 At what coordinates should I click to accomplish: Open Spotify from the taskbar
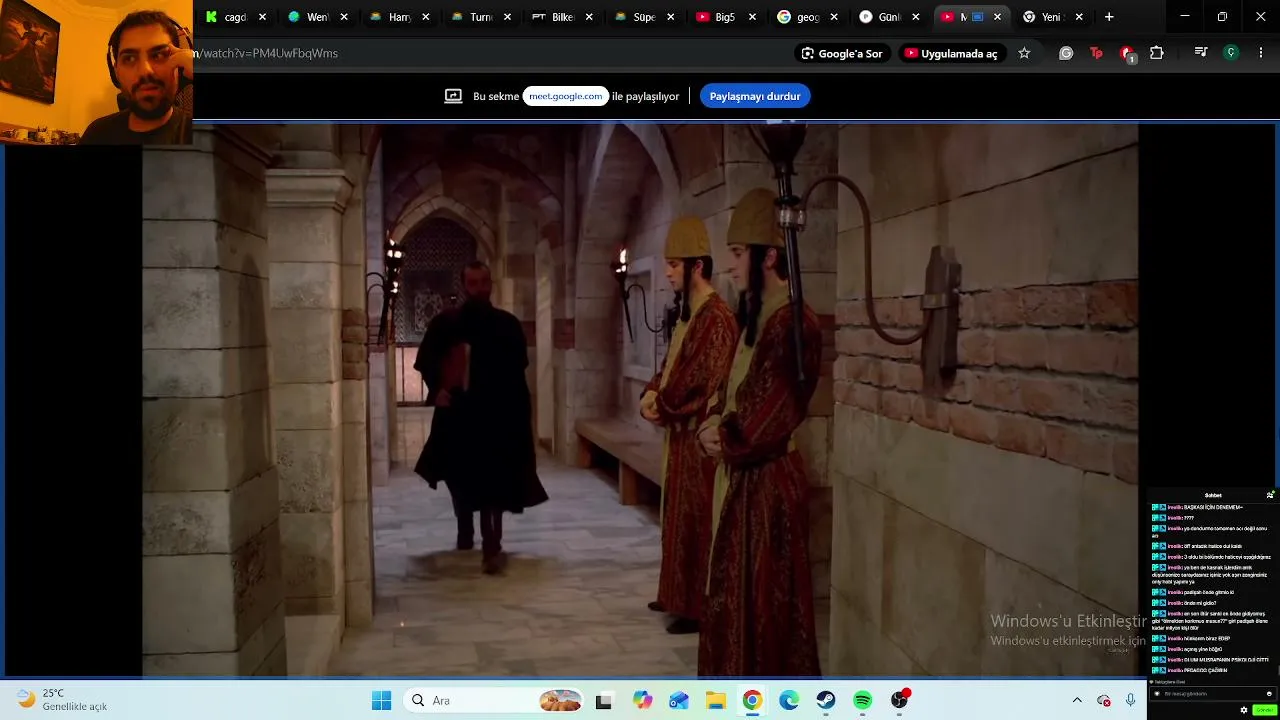(x=863, y=700)
